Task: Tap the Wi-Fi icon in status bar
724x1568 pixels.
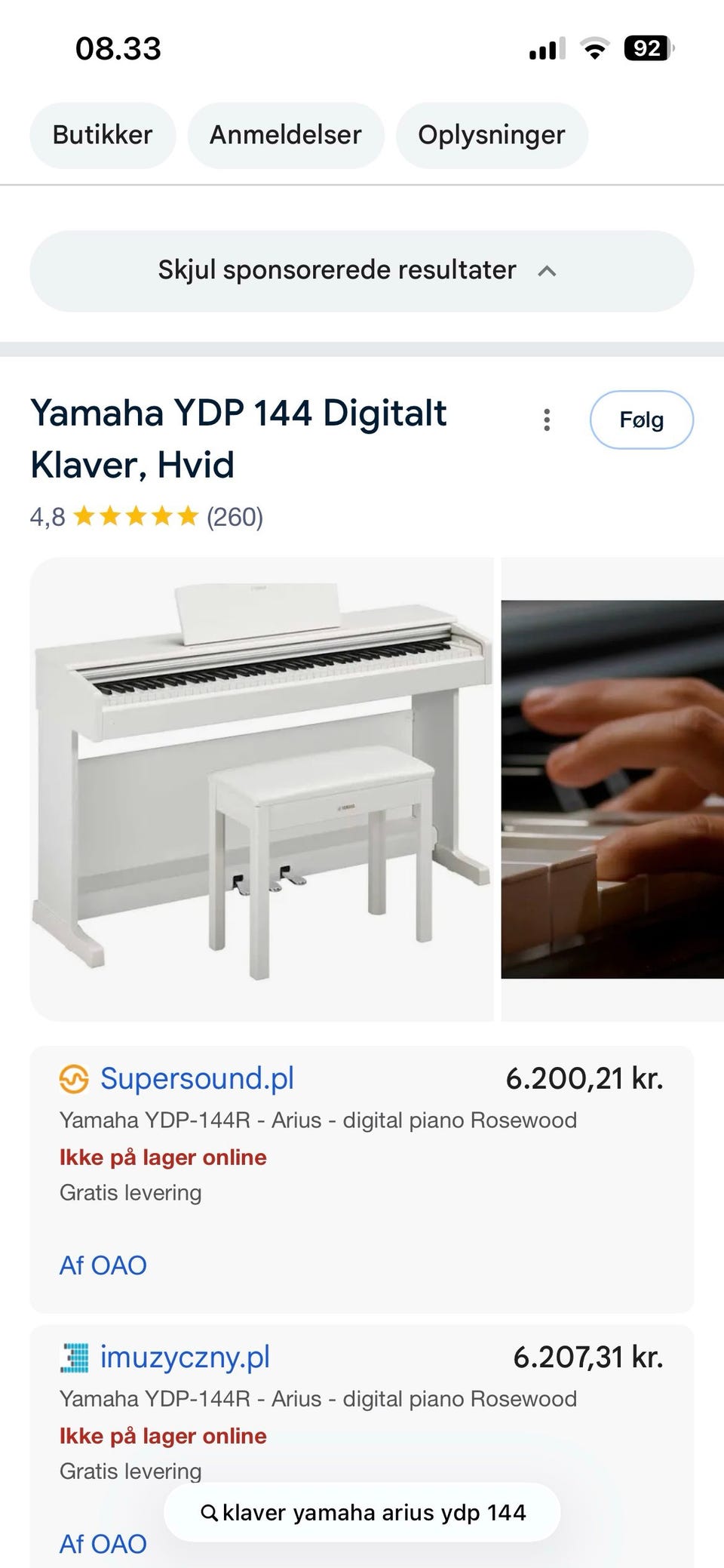Action: point(594,49)
